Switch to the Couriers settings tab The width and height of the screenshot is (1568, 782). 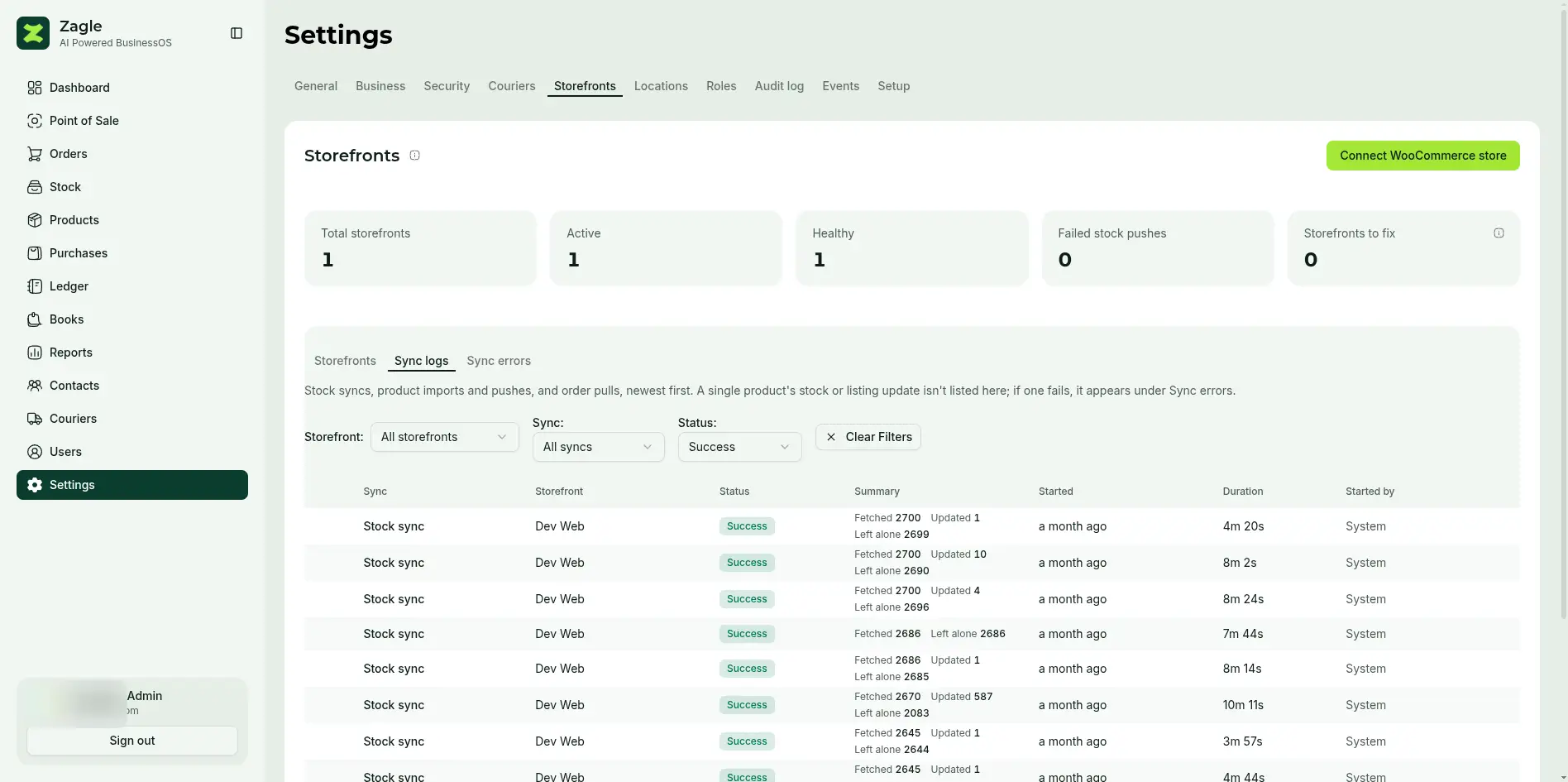(x=512, y=86)
